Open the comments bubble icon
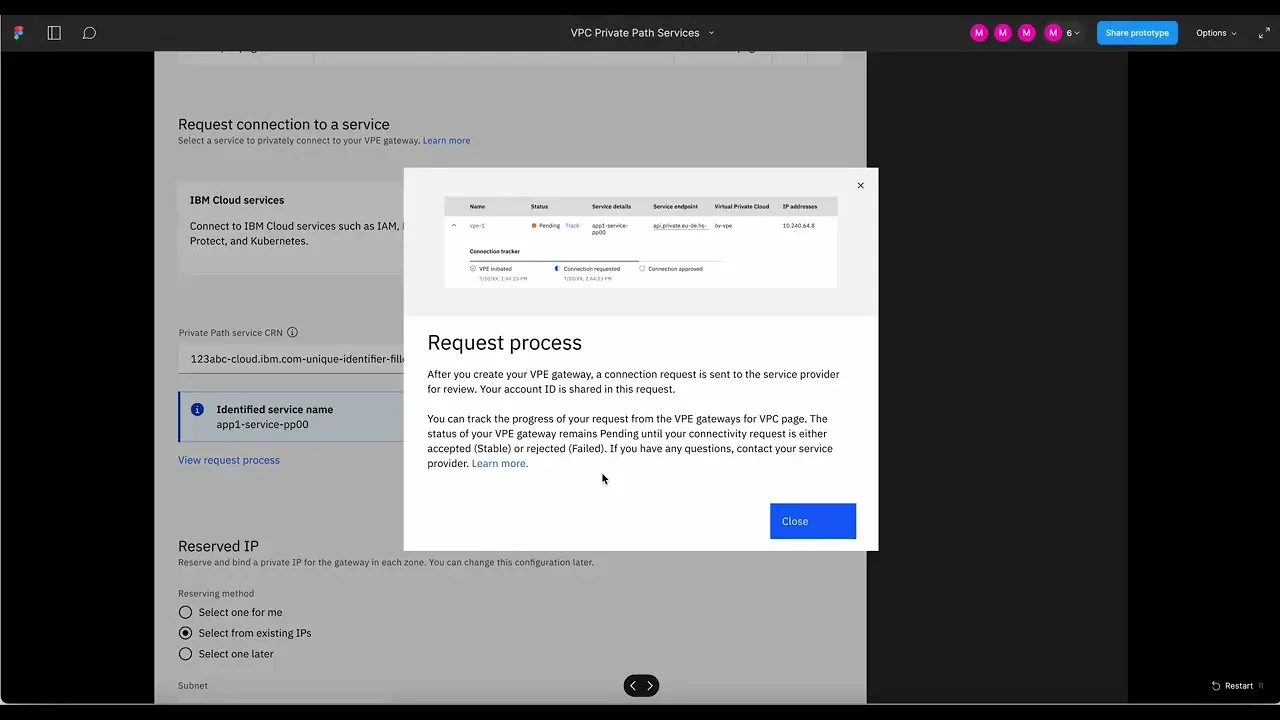 coord(89,33)
